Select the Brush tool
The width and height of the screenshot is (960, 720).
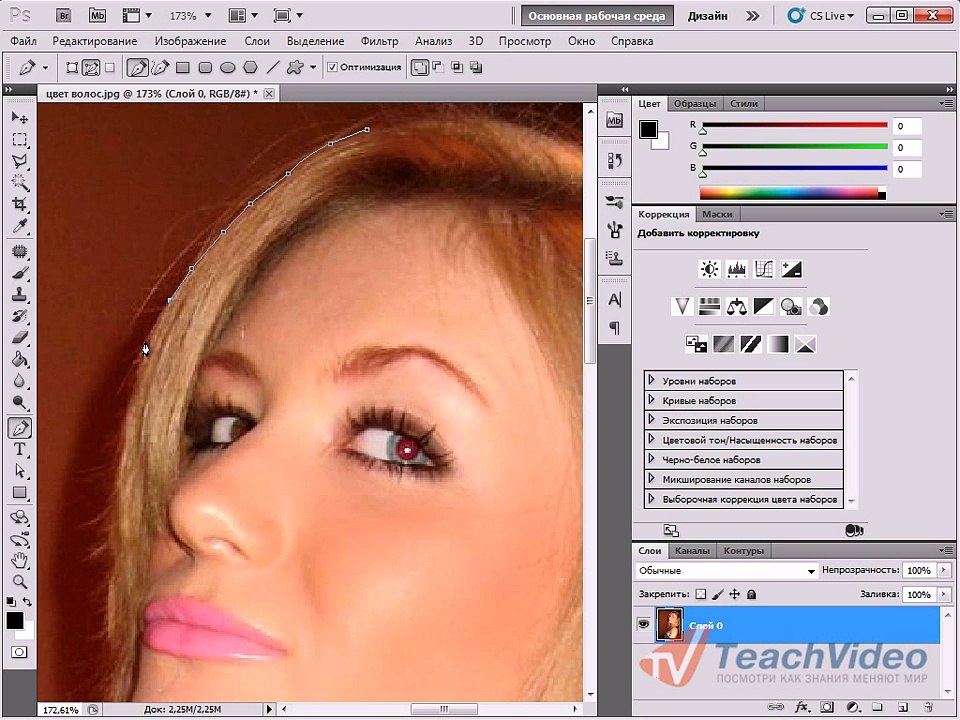[20, 272]
